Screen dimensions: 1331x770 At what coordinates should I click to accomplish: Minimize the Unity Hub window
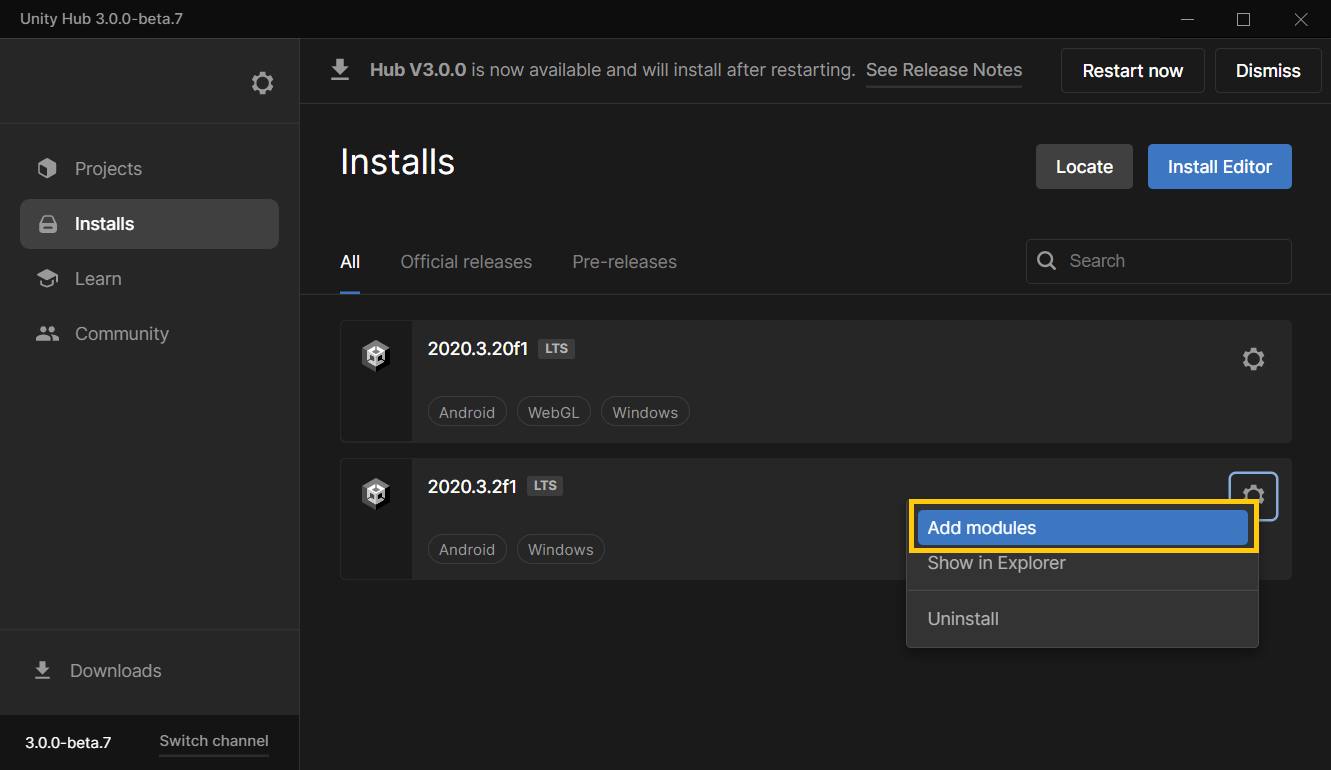click(x=1186, y=19)
